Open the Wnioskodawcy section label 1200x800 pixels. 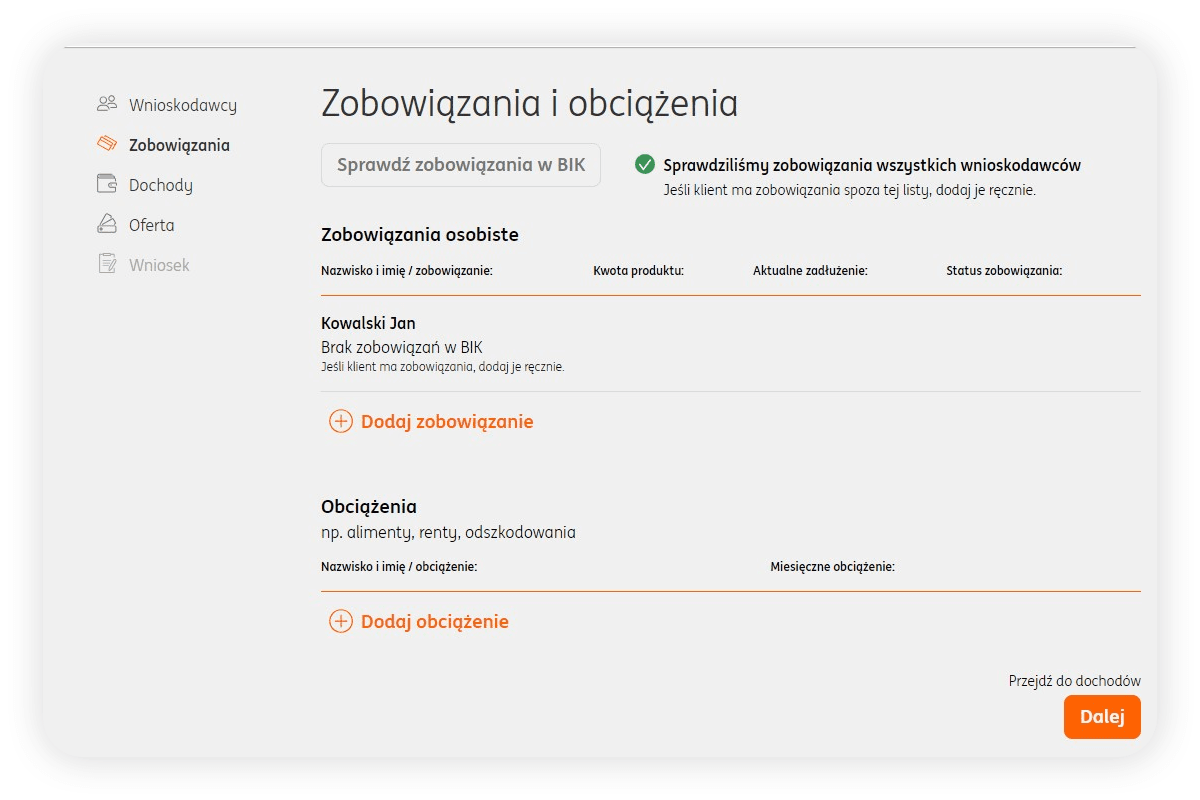point(183,105)
